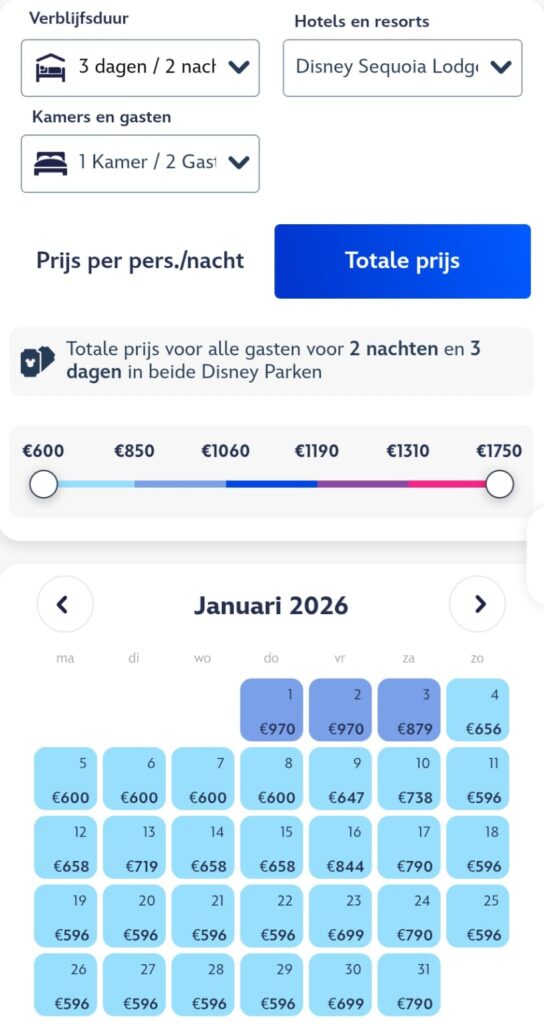Screen dimensions: 544x1024
Task: Expand Verblijfsduur dropdown chevron
Action: [x=240, y=67]
